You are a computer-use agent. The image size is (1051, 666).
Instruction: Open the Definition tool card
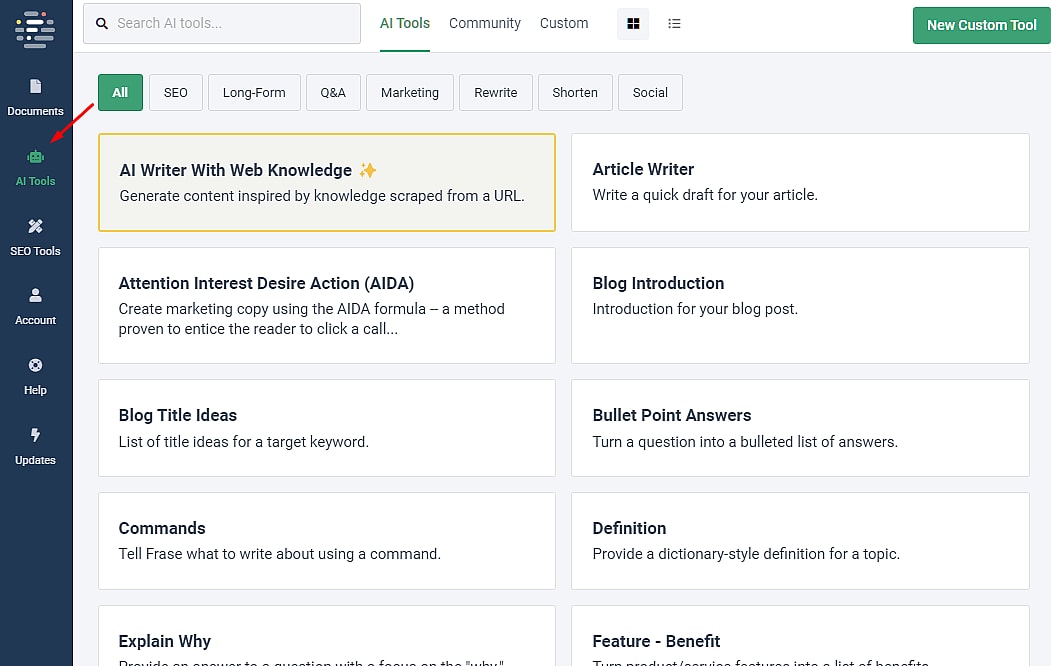pos(800,541)
